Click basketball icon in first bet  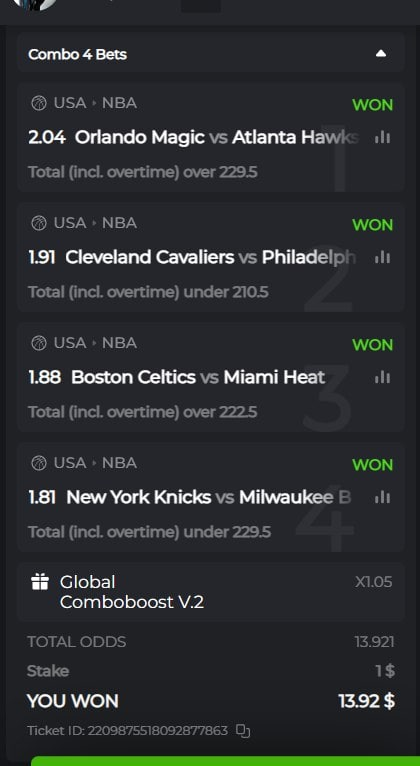[39, 103]
